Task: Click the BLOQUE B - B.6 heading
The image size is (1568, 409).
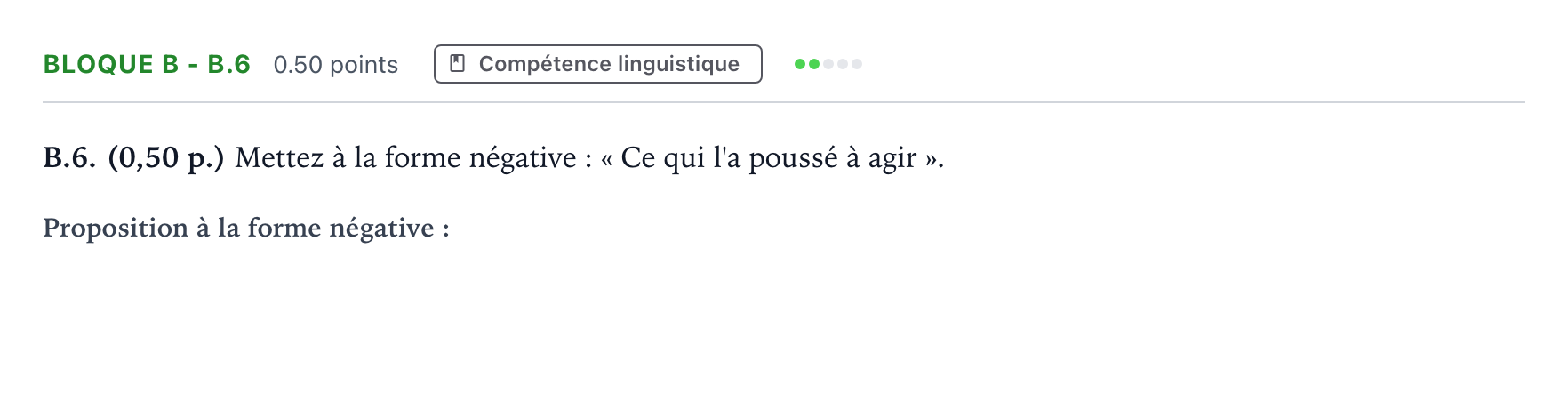Action: coord(147,65)
